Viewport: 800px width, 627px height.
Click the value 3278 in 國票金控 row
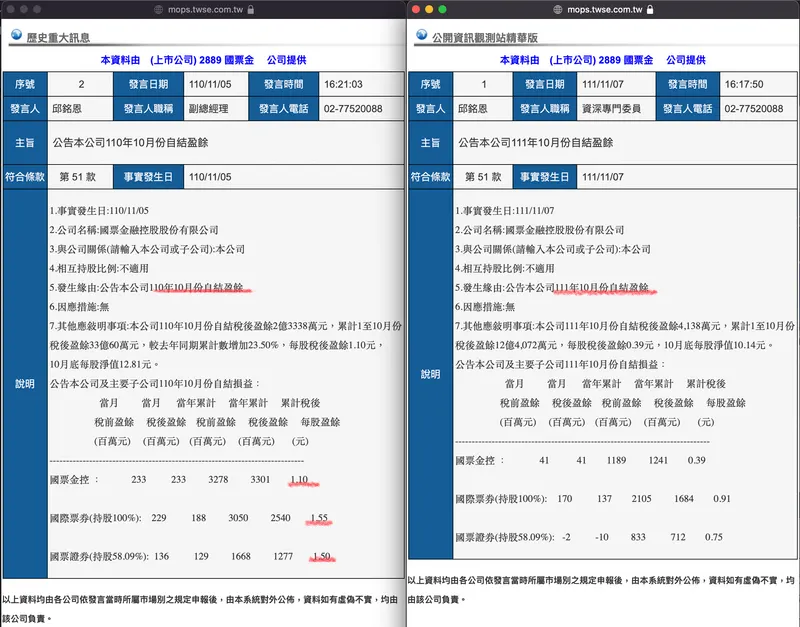click(x=218, y=480)
